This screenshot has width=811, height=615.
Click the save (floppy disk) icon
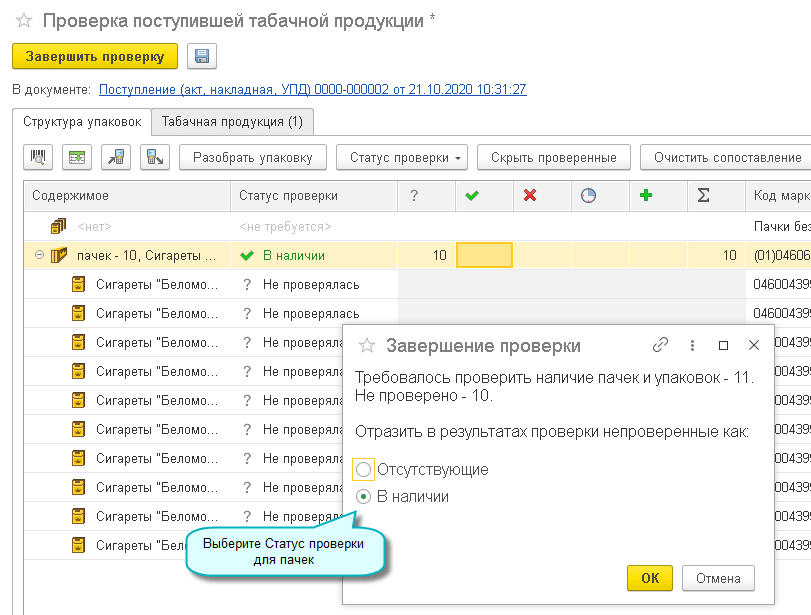201,57
